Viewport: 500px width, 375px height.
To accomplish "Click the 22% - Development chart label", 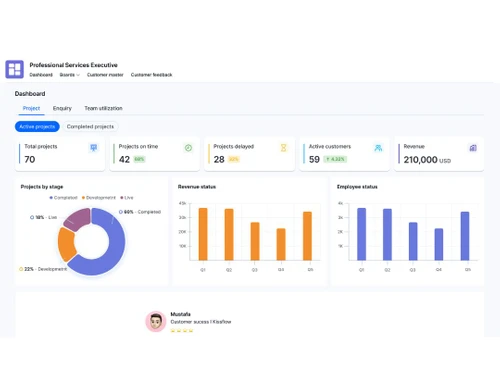I will click(x=43, y=269).
